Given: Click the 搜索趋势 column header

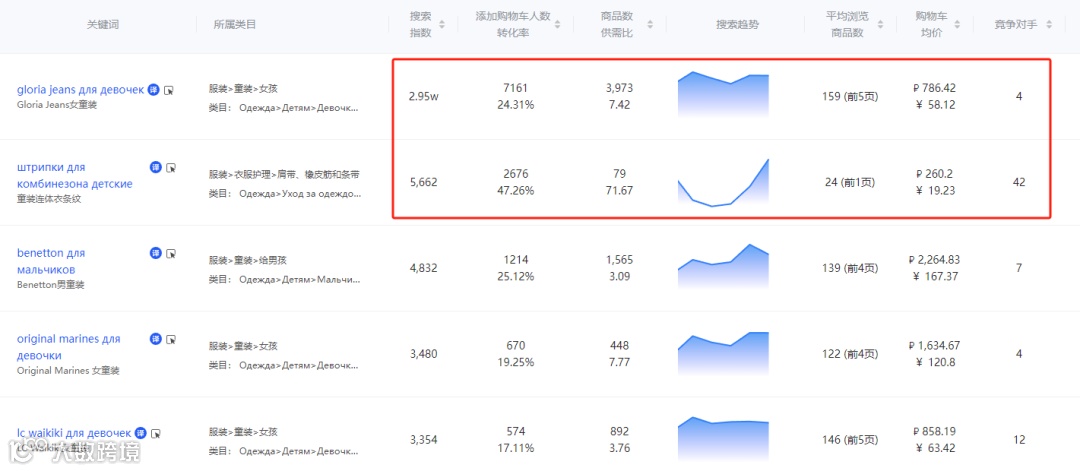Looking at the screenshot, I should [737, 25].
